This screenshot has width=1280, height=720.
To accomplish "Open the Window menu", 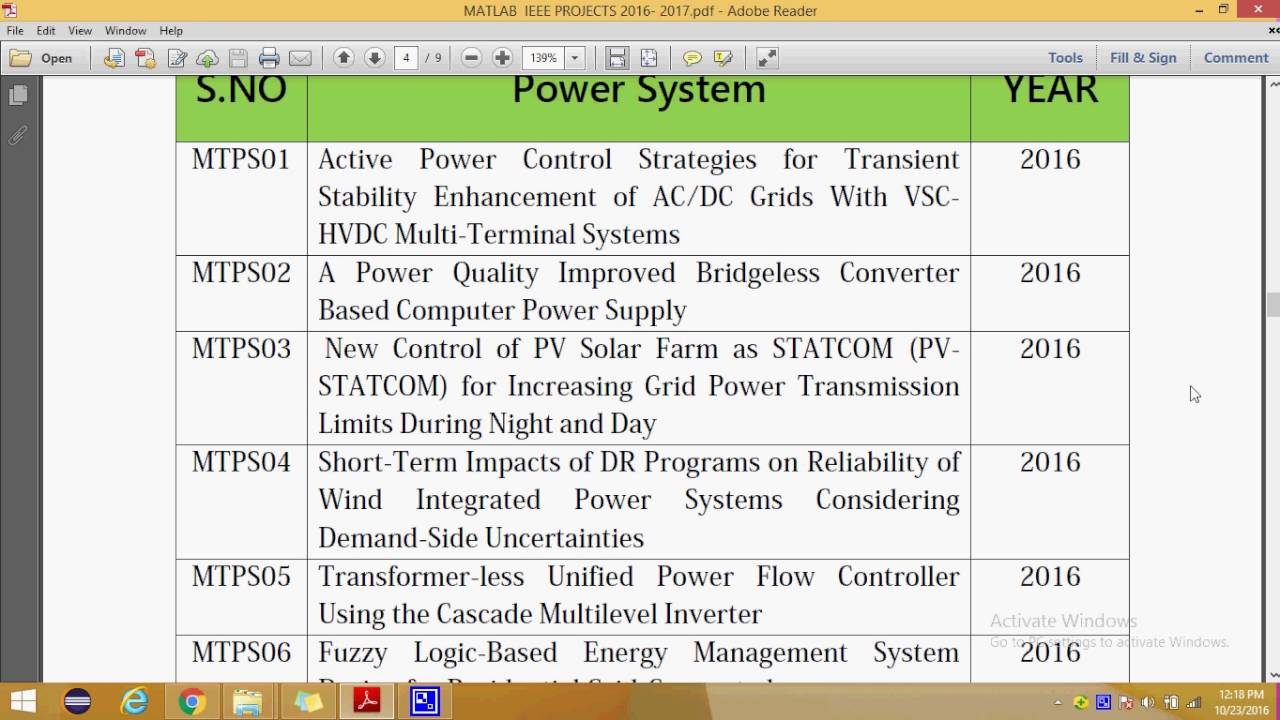I will coord(125,31).
